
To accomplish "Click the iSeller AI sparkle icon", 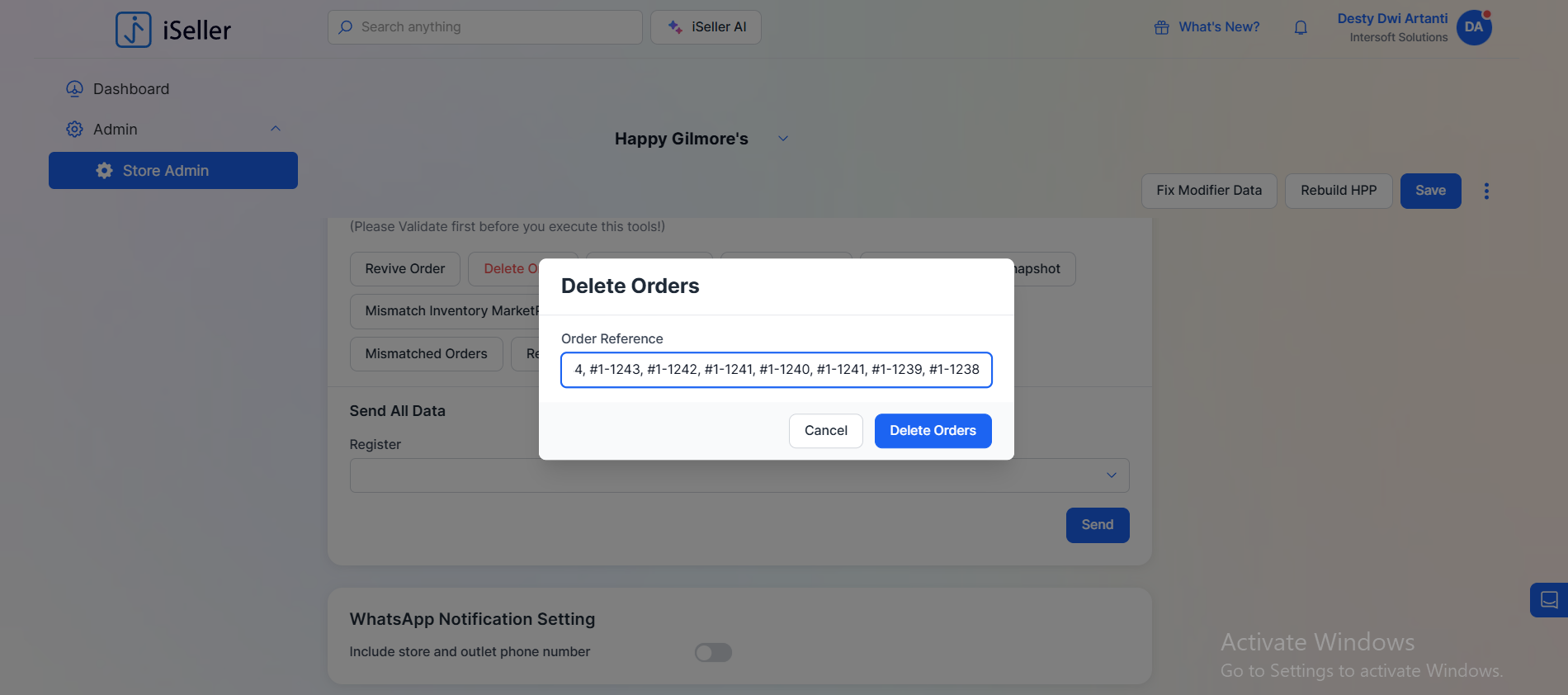I will click(x=675, y=27).
